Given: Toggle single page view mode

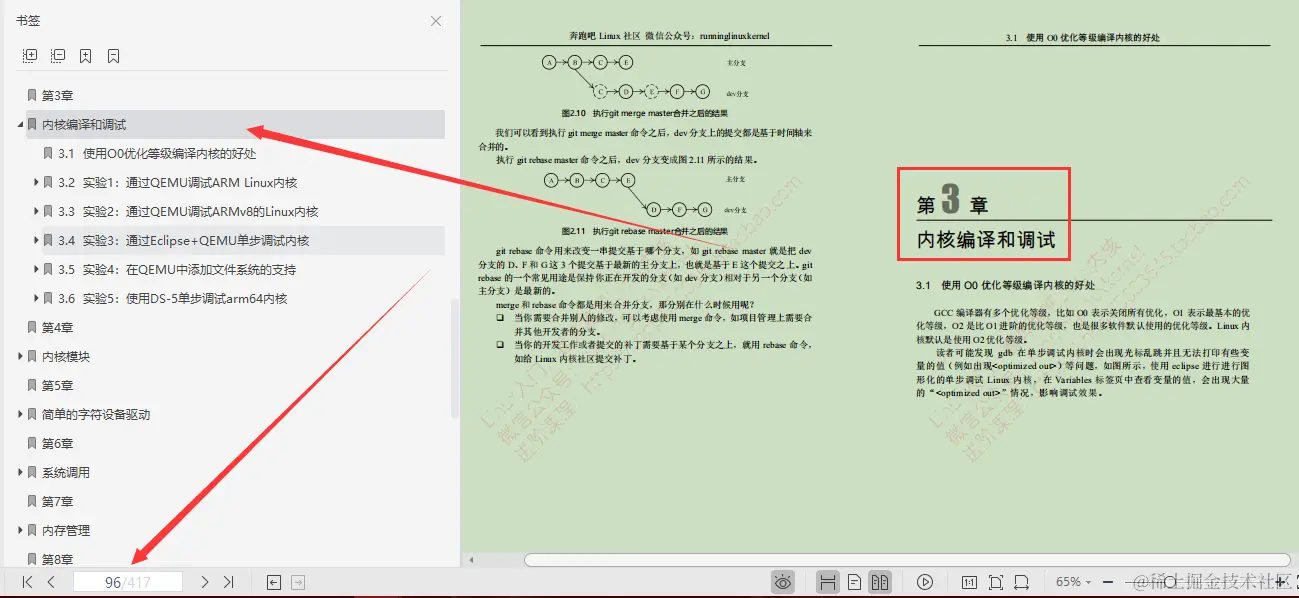Looking at the screenshot, I should [x=854, y=582].
